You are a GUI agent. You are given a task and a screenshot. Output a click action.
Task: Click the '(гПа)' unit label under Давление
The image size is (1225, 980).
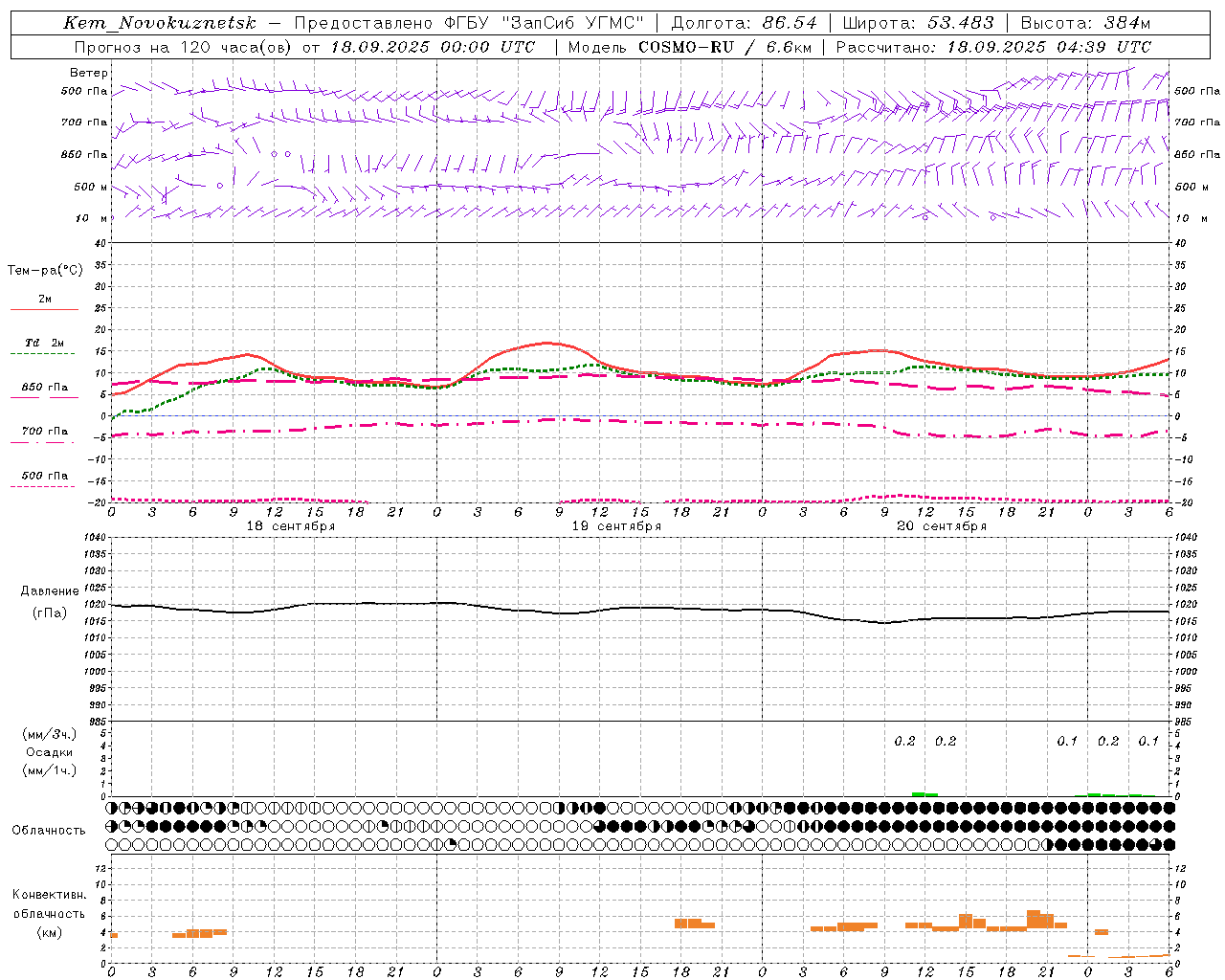(x=50, y=612)
